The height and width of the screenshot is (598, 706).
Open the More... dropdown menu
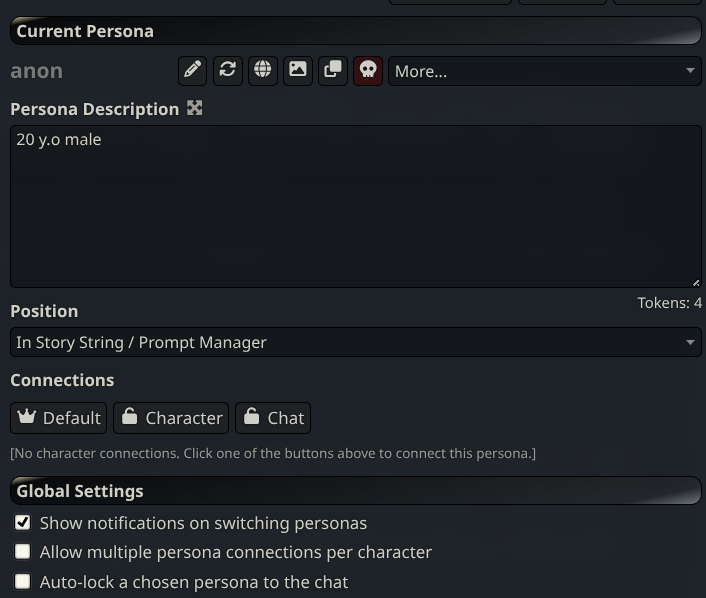pos(544,71)
